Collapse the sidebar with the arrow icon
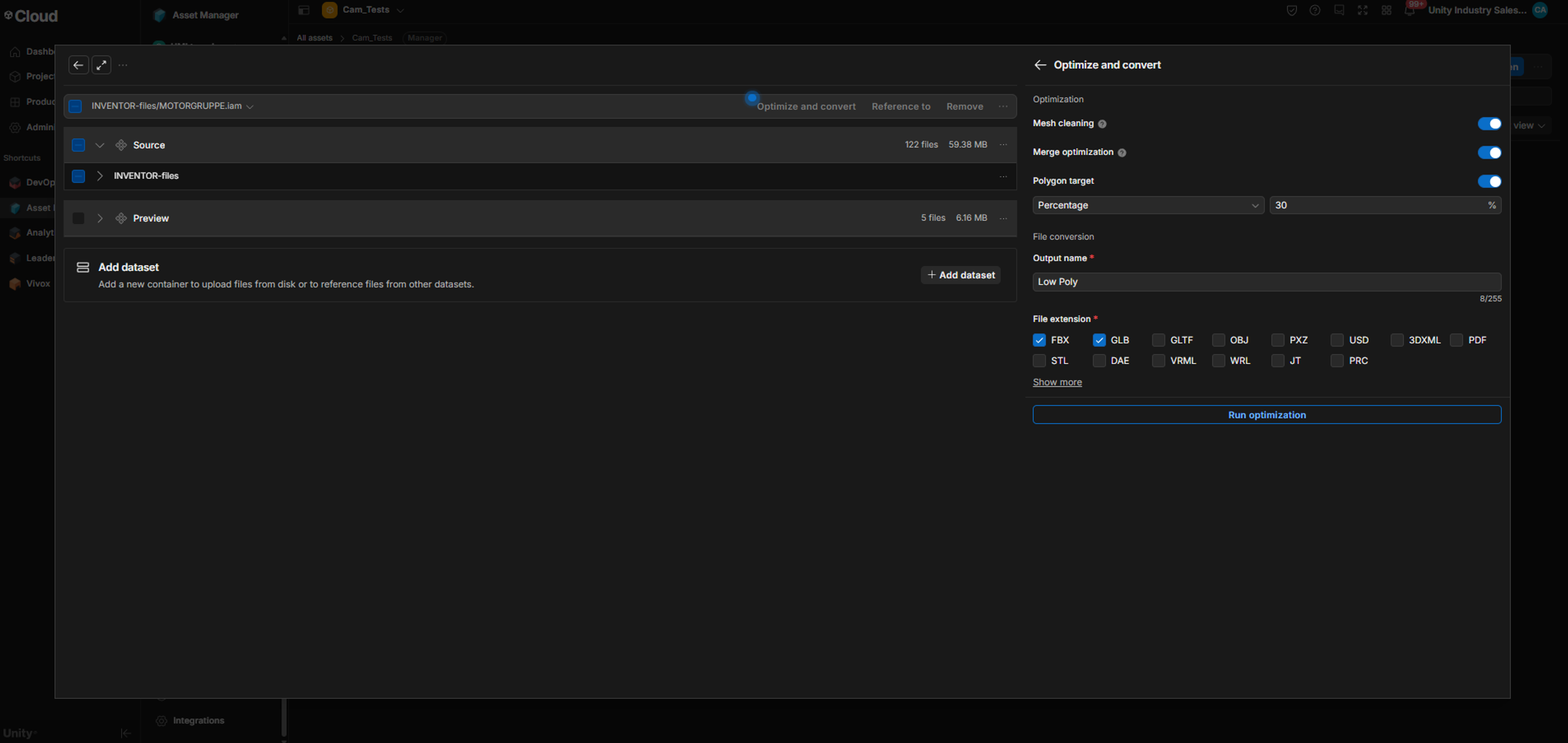Image resolution: width=1568 pixels, height=743 pixels. tap(126, 733)
